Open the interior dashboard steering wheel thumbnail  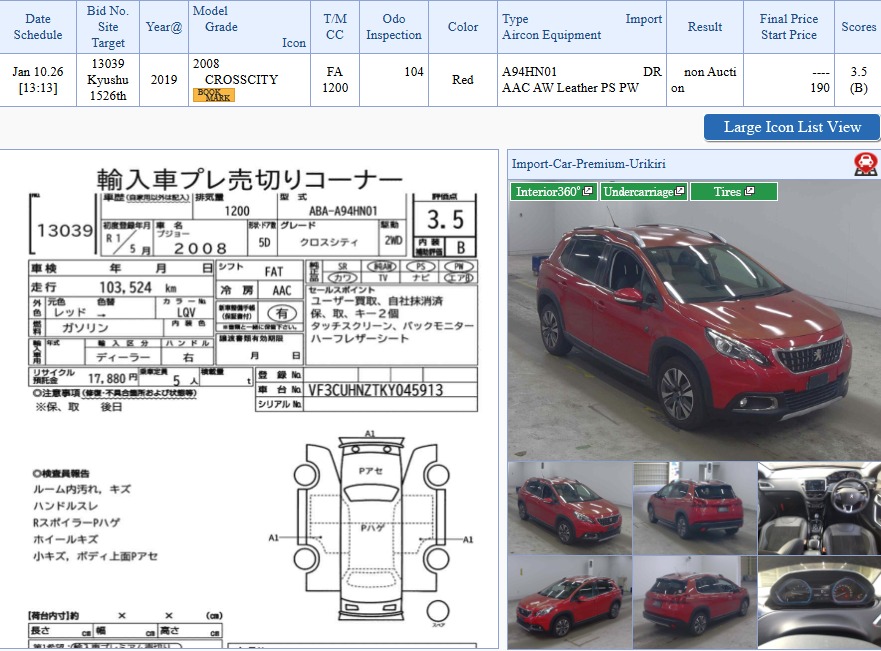coord(819,508)
